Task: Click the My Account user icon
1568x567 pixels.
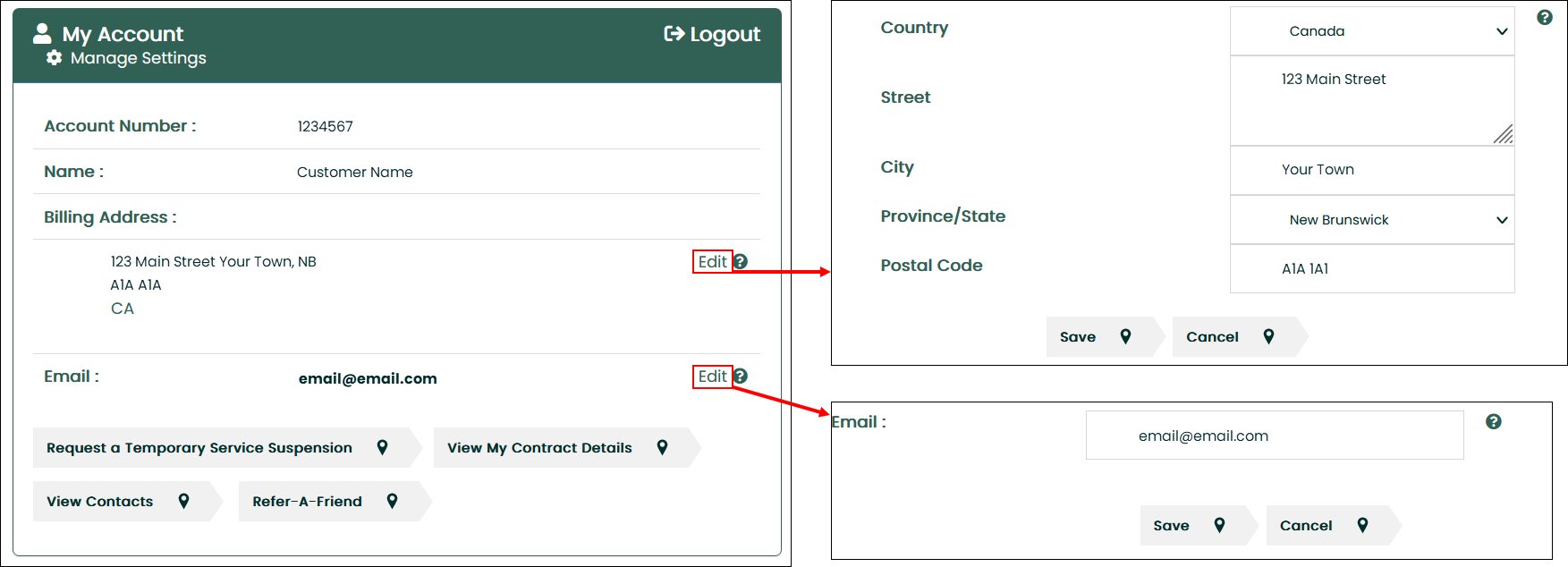Action: [x=42, y=34]
